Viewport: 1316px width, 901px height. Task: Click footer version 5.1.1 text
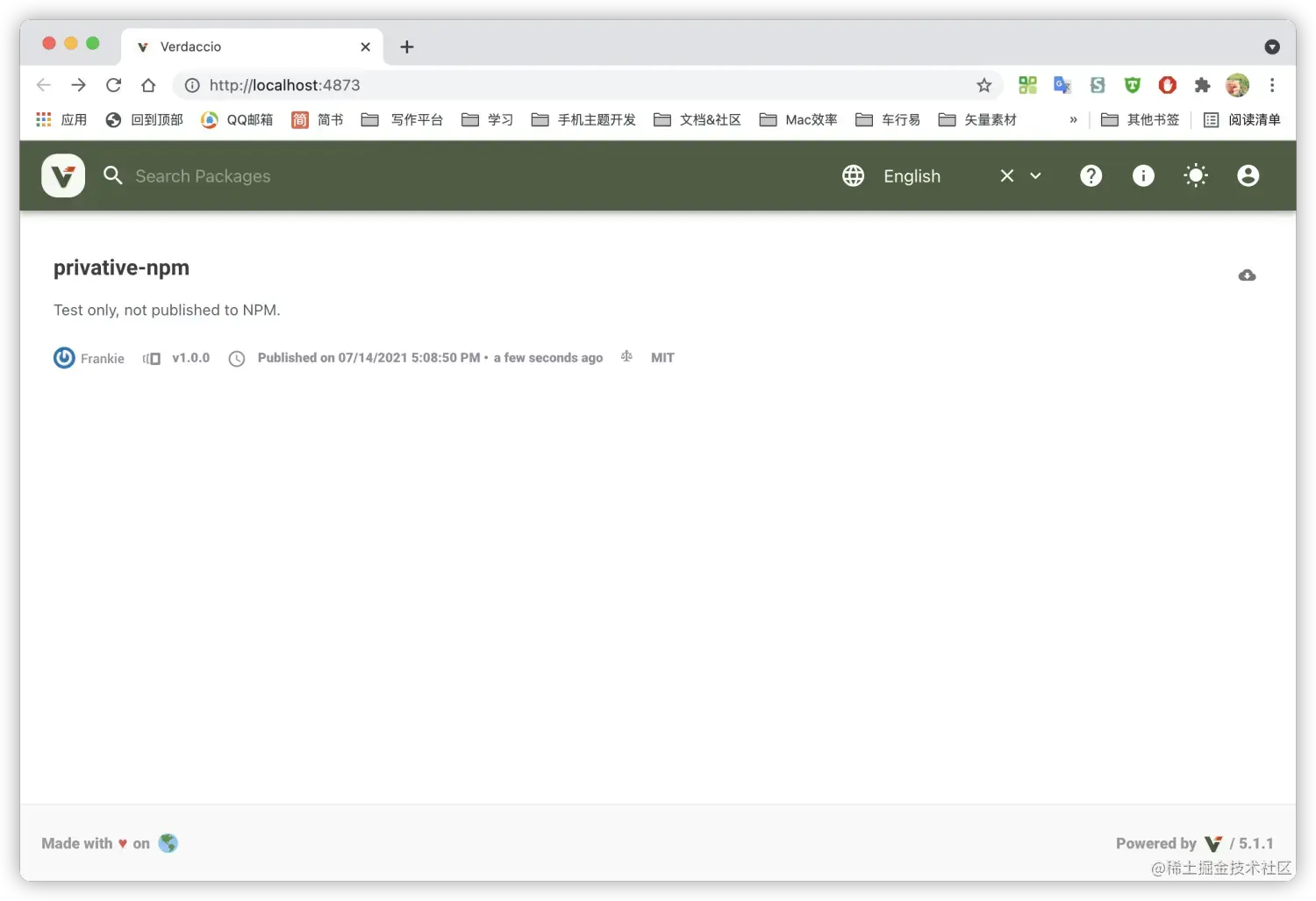coord(1255,843)
